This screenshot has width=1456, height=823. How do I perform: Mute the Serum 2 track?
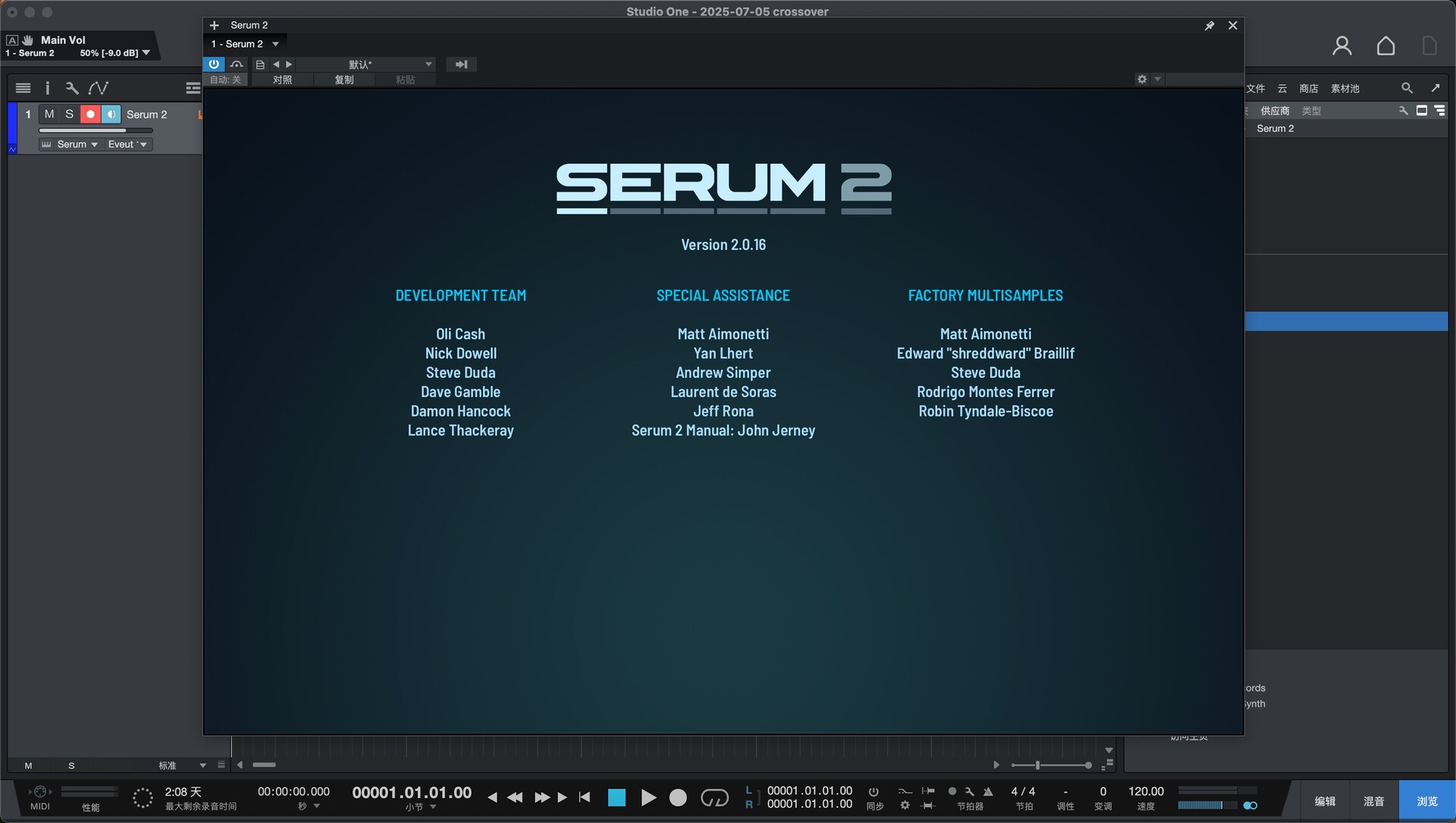click(x=49, y=114)
